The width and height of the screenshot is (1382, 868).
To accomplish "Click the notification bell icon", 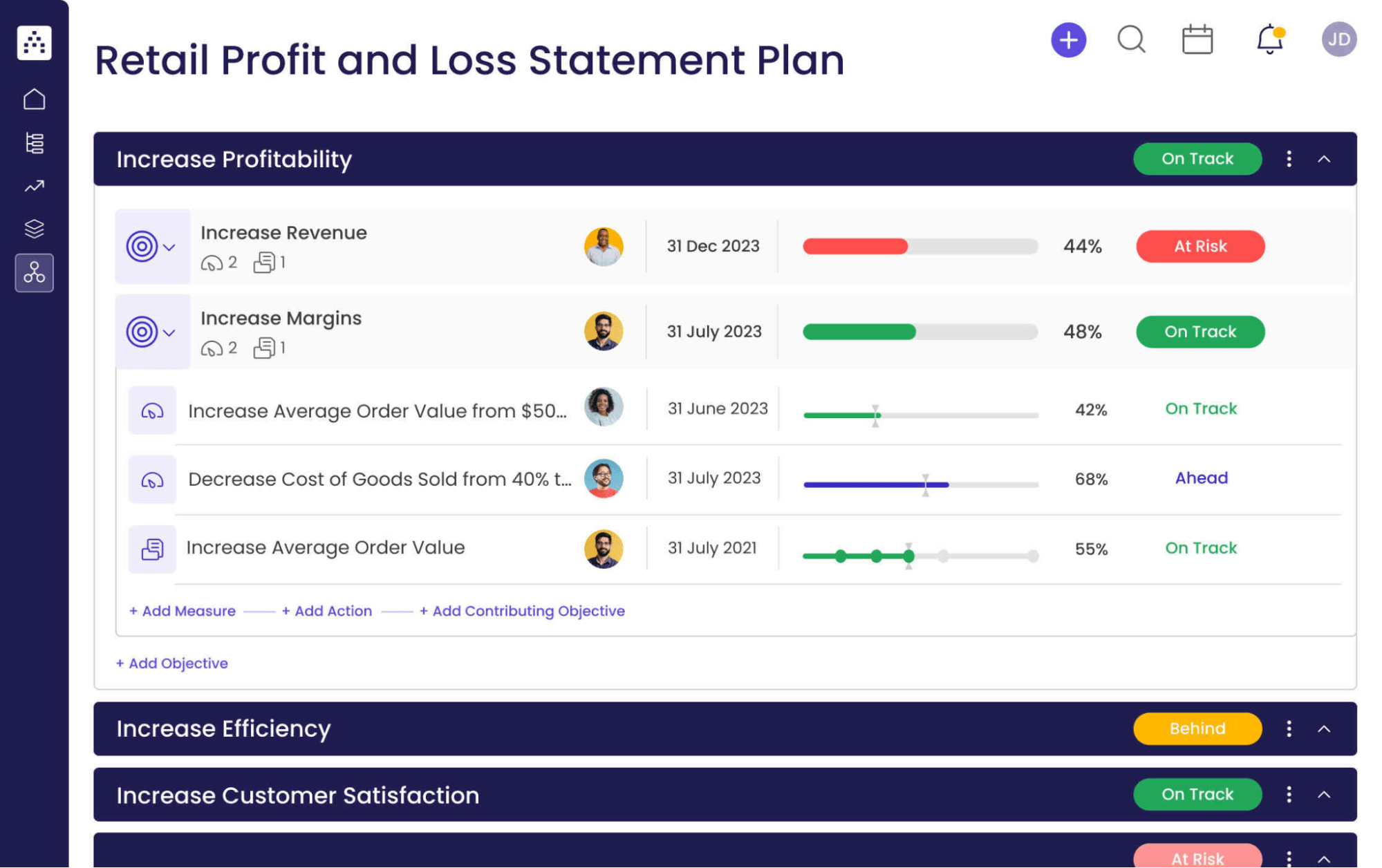I will [1269, 40].
